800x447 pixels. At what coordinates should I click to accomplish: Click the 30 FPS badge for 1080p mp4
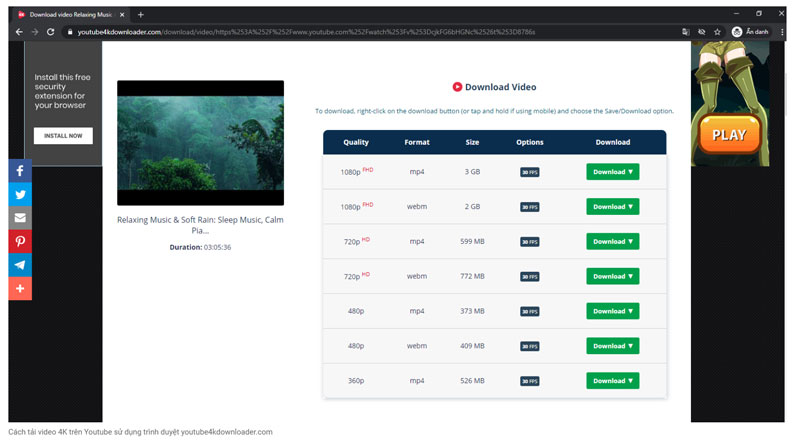coord(530,172)
